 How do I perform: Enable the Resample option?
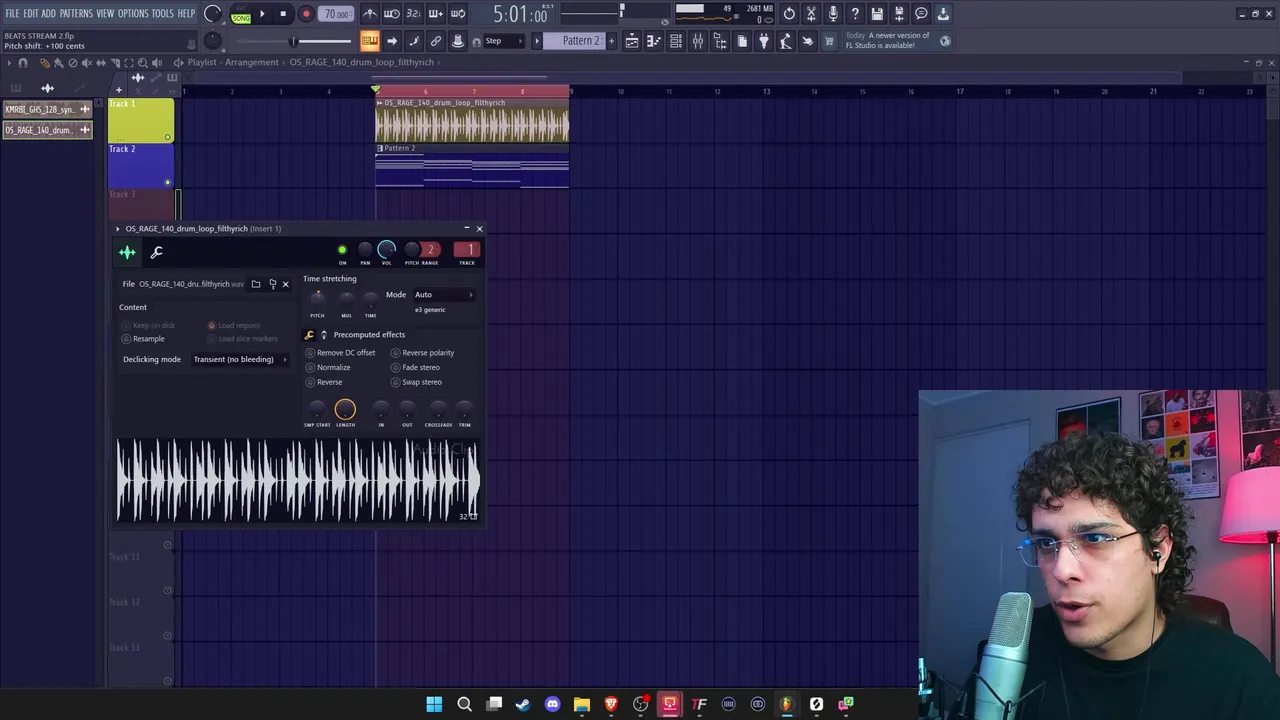coord(142,339)
